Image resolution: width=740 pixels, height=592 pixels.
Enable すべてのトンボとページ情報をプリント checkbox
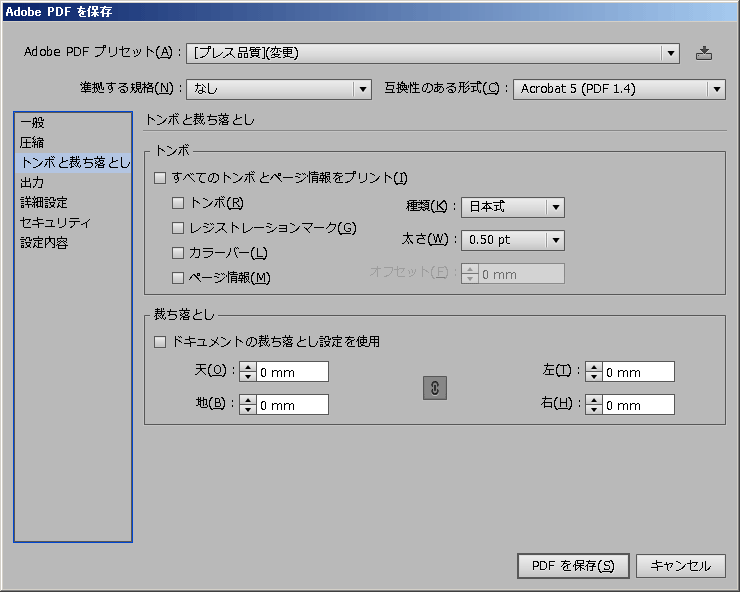tap(160, 179)
